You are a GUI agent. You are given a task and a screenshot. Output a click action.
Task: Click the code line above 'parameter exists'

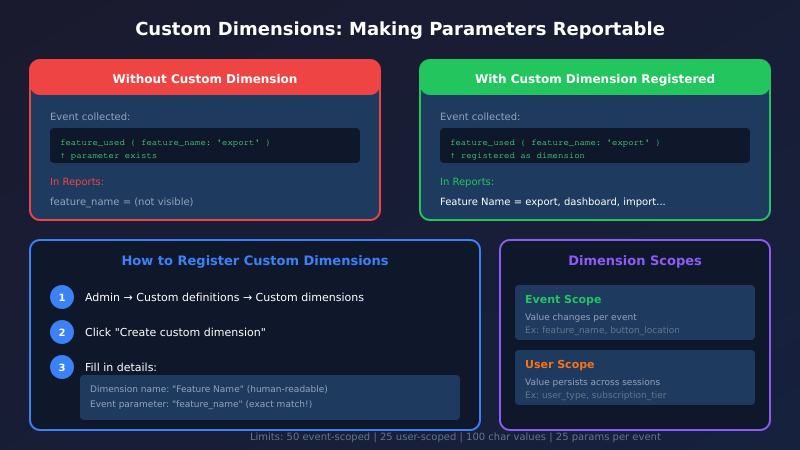point(165,142)
